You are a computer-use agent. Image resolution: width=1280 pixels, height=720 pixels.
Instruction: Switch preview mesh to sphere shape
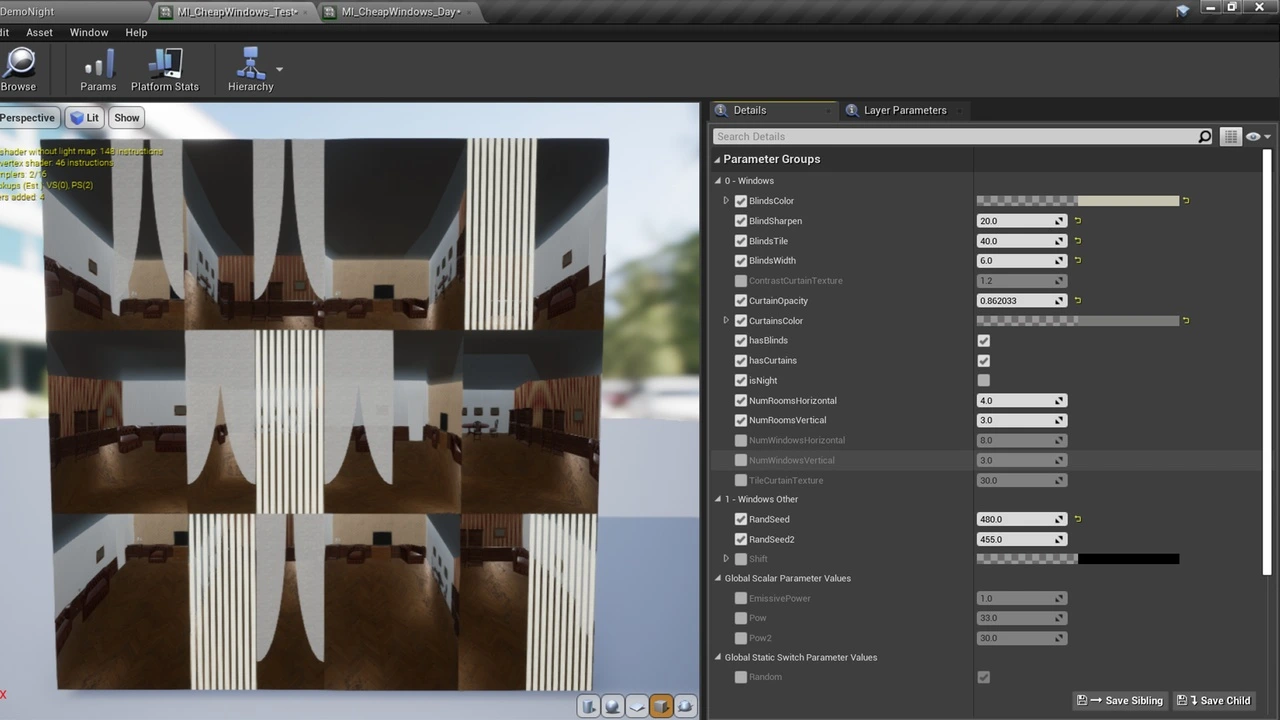613,707
